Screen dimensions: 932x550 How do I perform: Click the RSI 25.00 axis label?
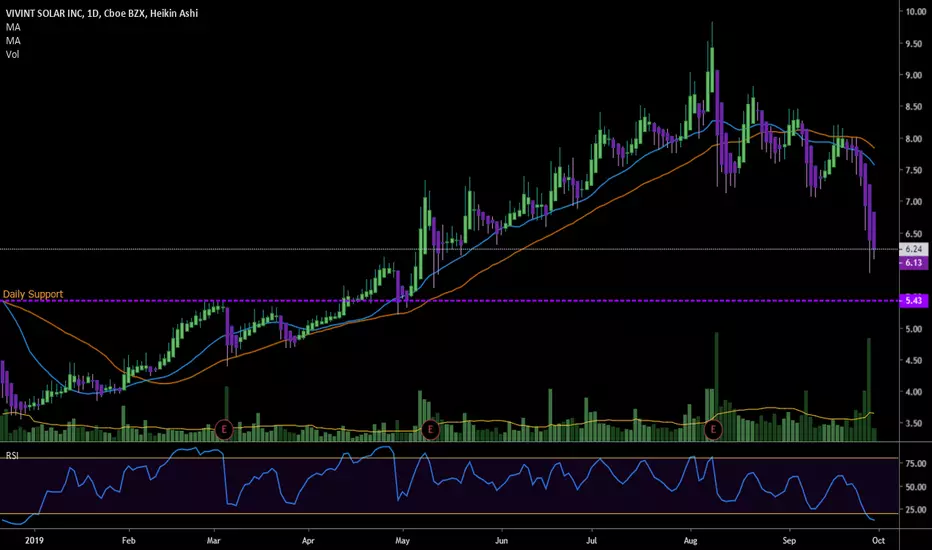916,510
